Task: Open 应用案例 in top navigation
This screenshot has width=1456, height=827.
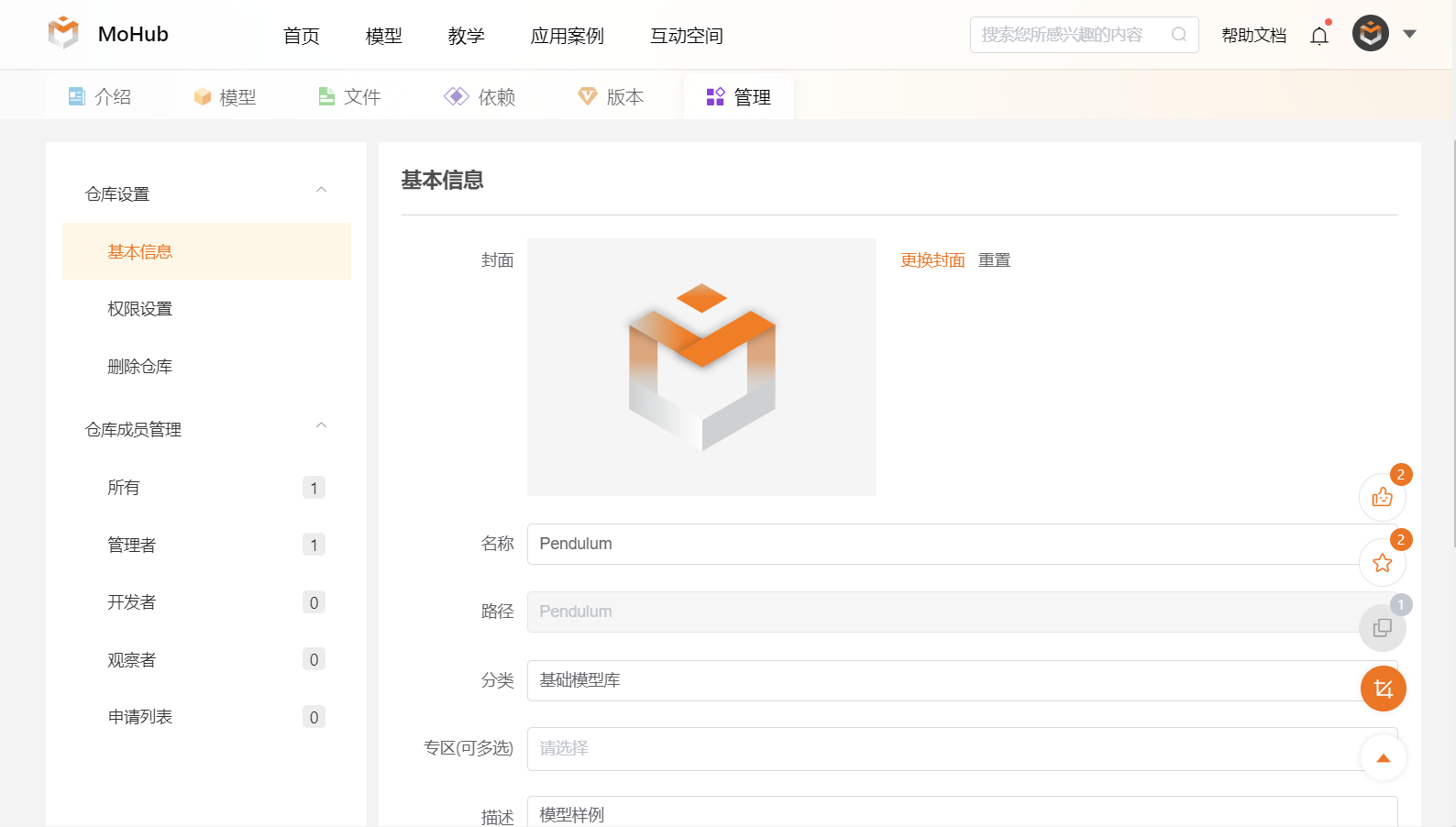Action: 568,36
